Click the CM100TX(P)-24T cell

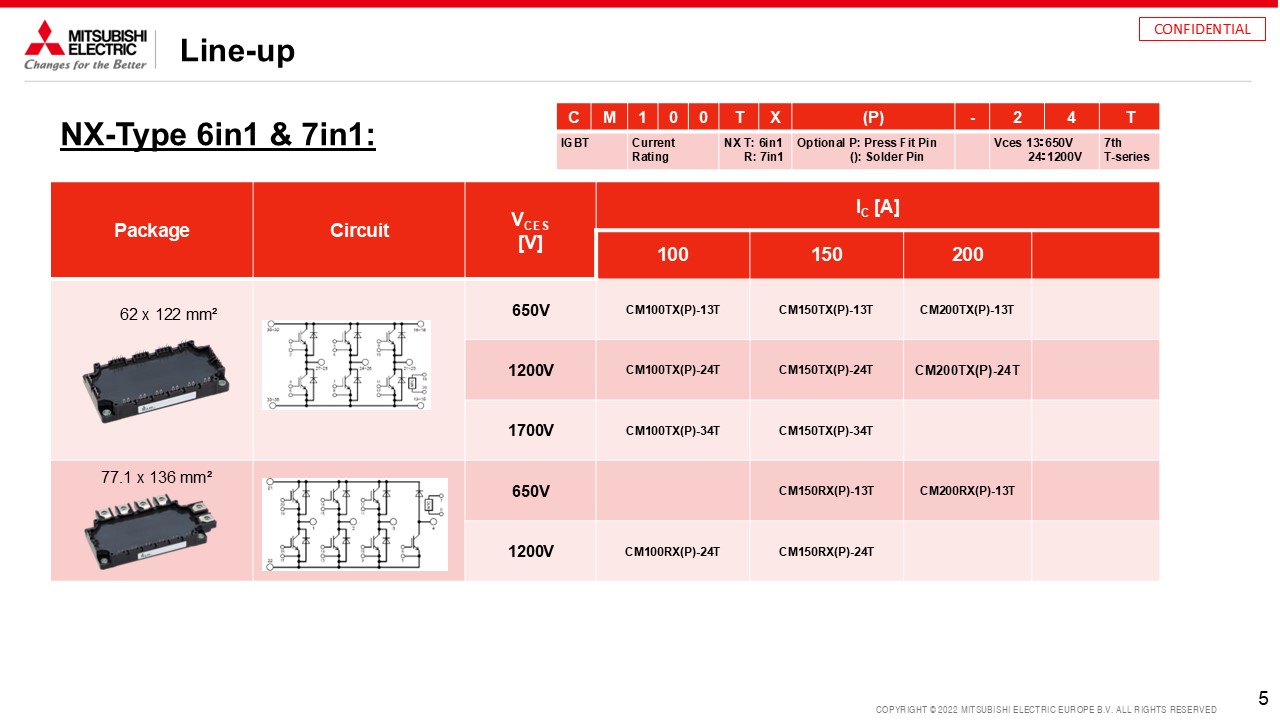click(673, 370)
